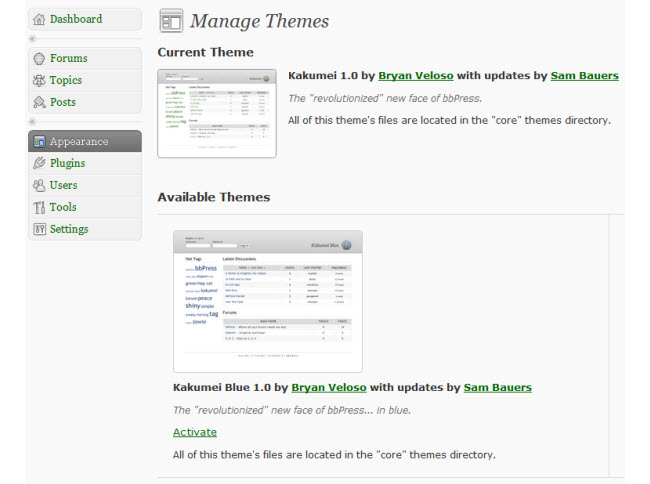Image resolution: width=650 pixels, height=484 pixels.
Task: Open Bryan Veloso link under Kakumei Blue
Action: click(x=329, y=387)
